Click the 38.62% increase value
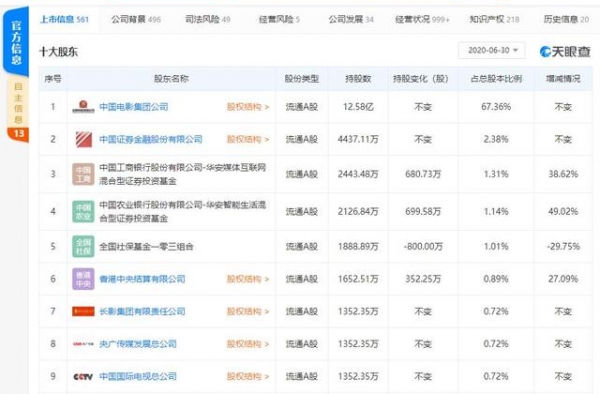 coord(563,174)
